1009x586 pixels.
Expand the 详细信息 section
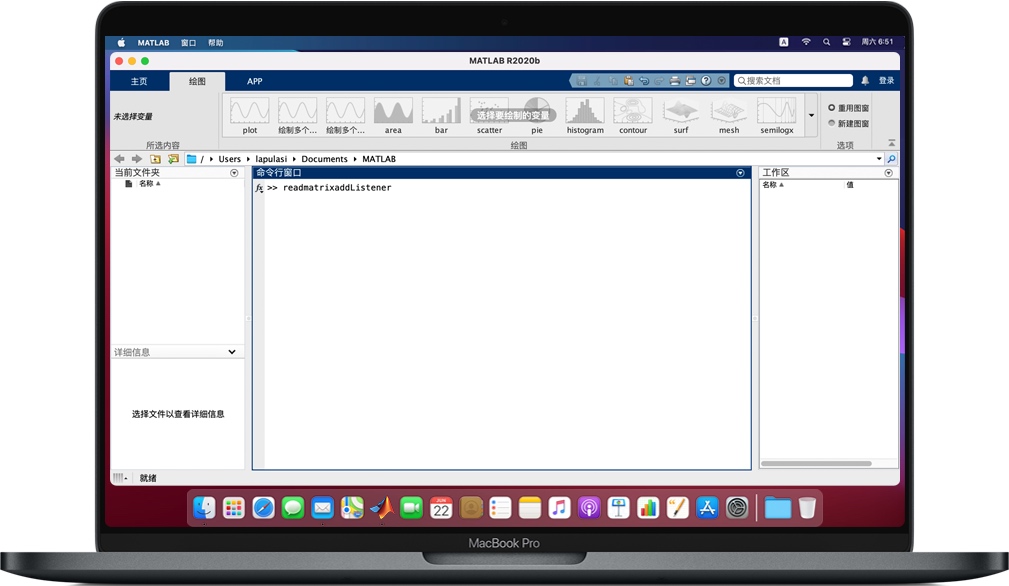coord(232,352)
